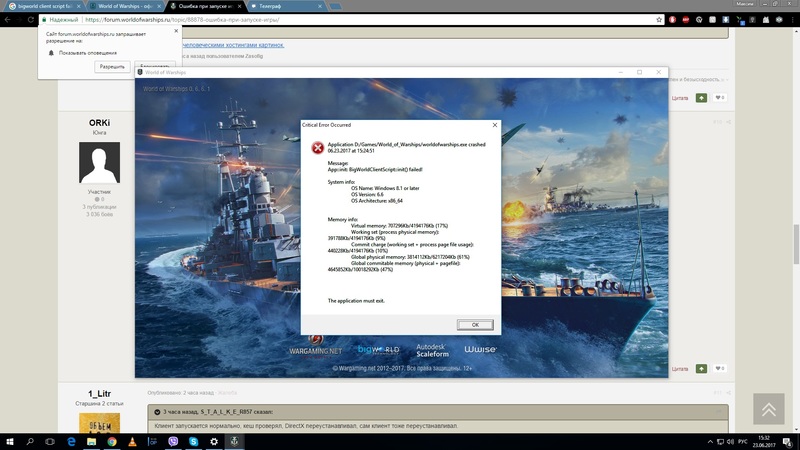Viewport: 800px width, 450px height.
Task: Open Task View on the taskbar
Action: (50, 442)
